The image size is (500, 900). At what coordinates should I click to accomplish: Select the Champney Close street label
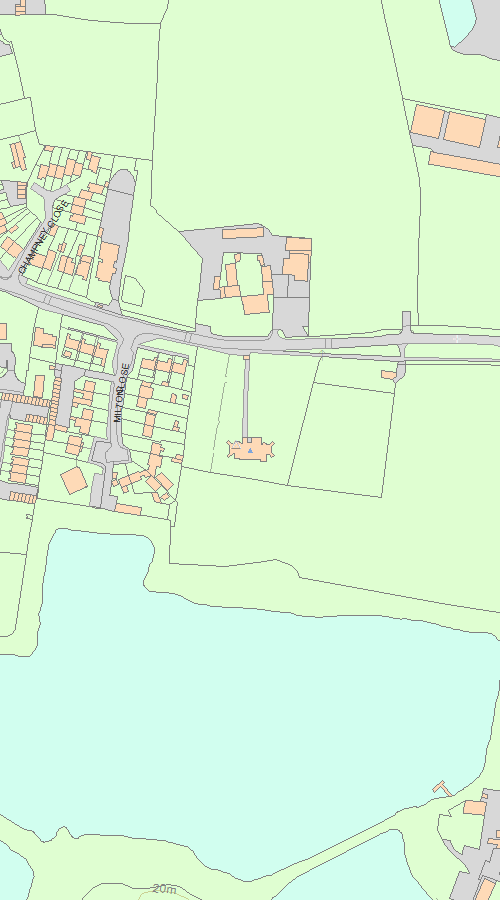coord(44,237)
